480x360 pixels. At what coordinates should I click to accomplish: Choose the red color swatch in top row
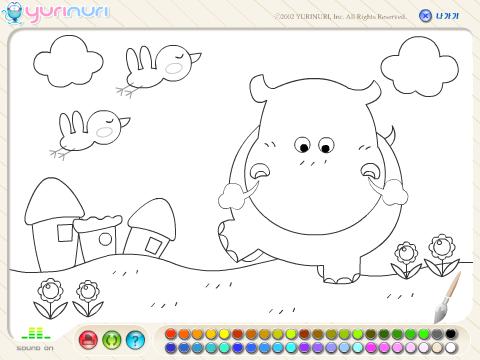[171, 333]
